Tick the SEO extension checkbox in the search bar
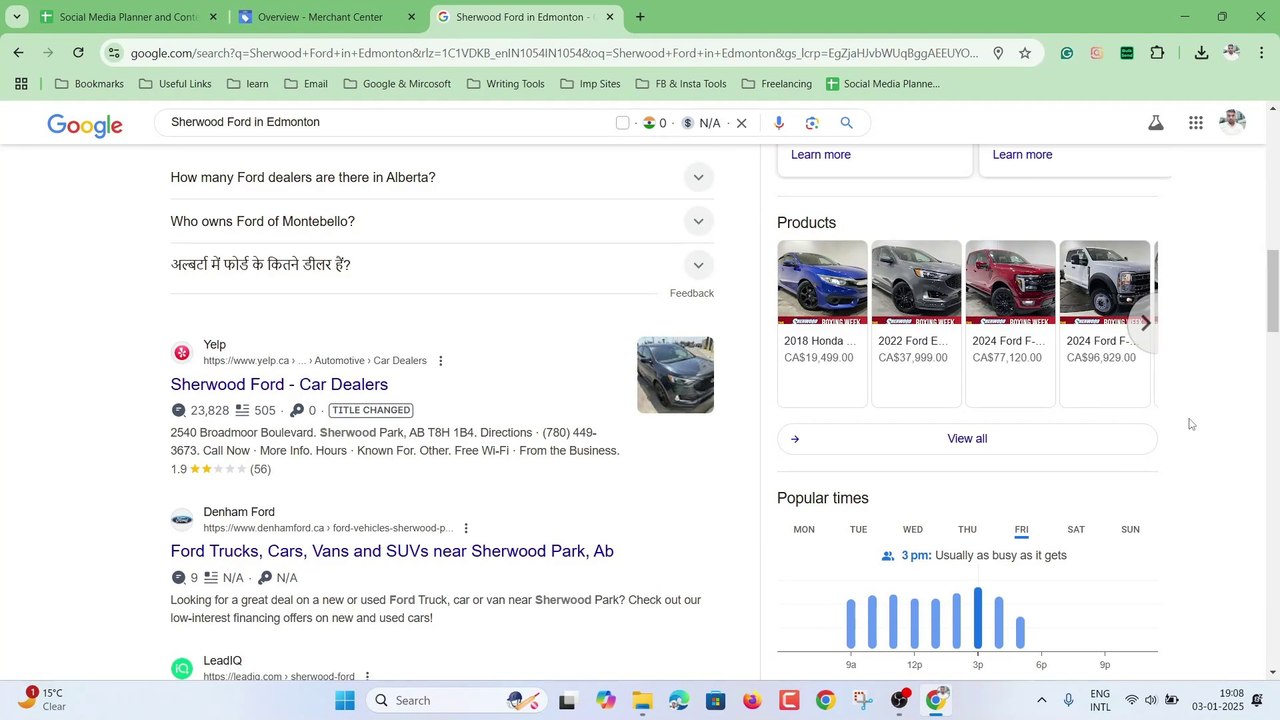This screenshot has width=1280, height=720. [x=623, y=123]
